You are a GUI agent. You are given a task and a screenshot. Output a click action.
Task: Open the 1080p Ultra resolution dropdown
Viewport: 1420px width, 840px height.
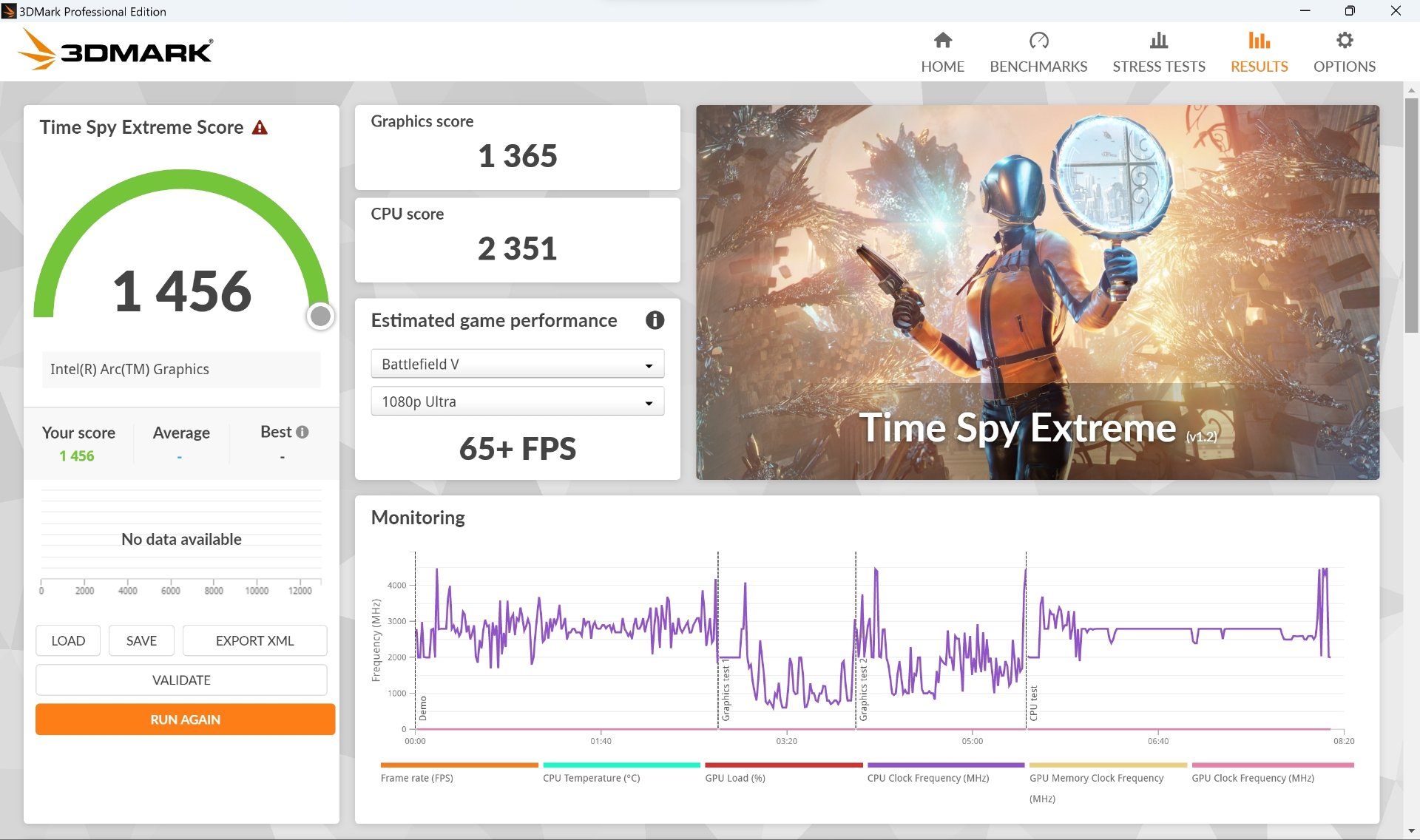(x=518, y=402)
